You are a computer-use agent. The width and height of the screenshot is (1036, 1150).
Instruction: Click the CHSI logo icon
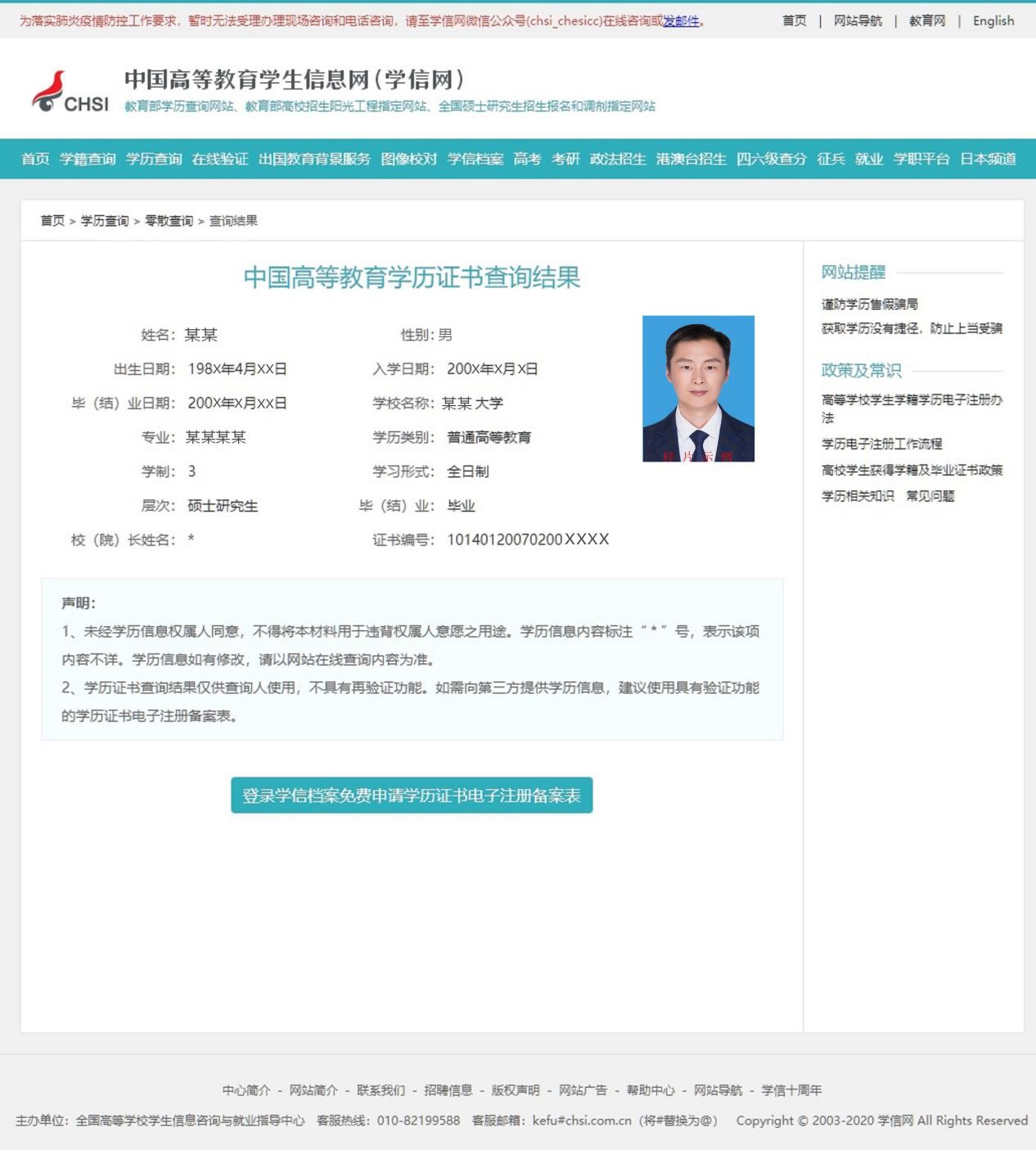click(x=70, y=92)
